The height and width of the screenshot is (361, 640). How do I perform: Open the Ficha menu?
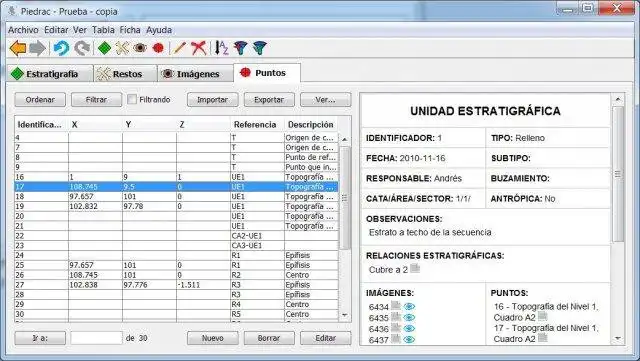pyautogui.click(x=130, y=30)
